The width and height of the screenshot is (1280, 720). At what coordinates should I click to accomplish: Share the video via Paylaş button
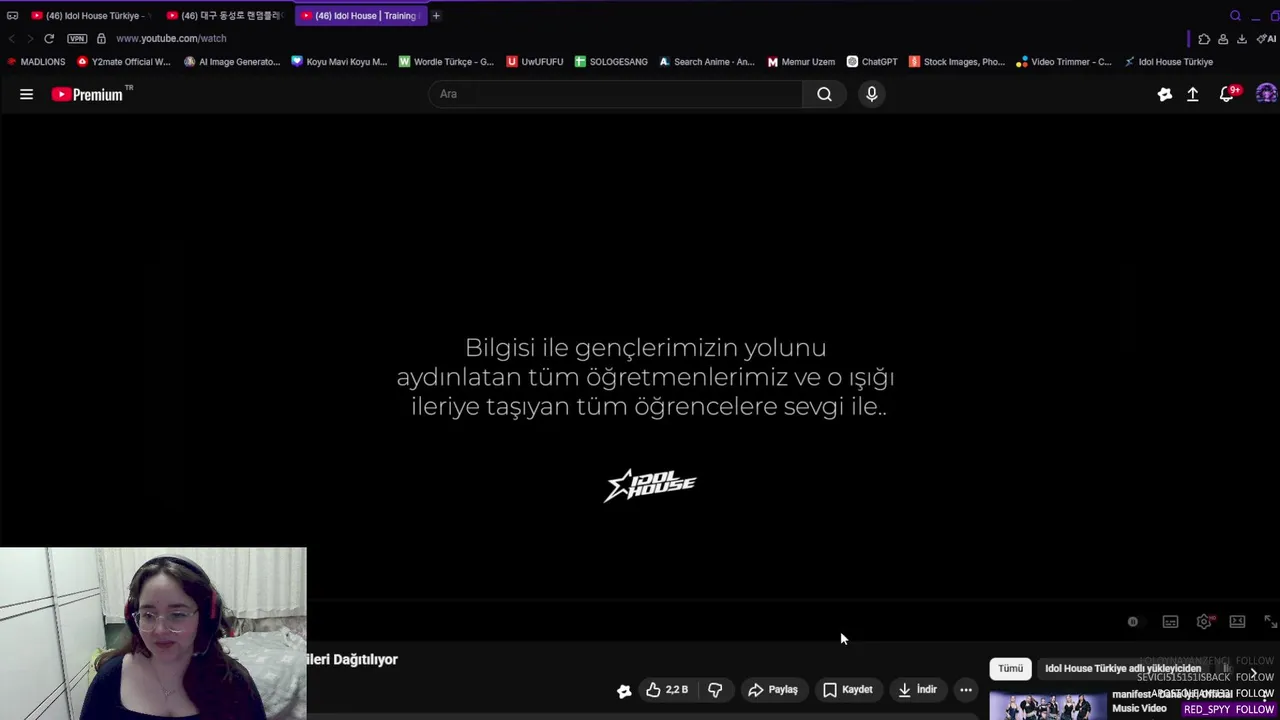pos(773,690)
